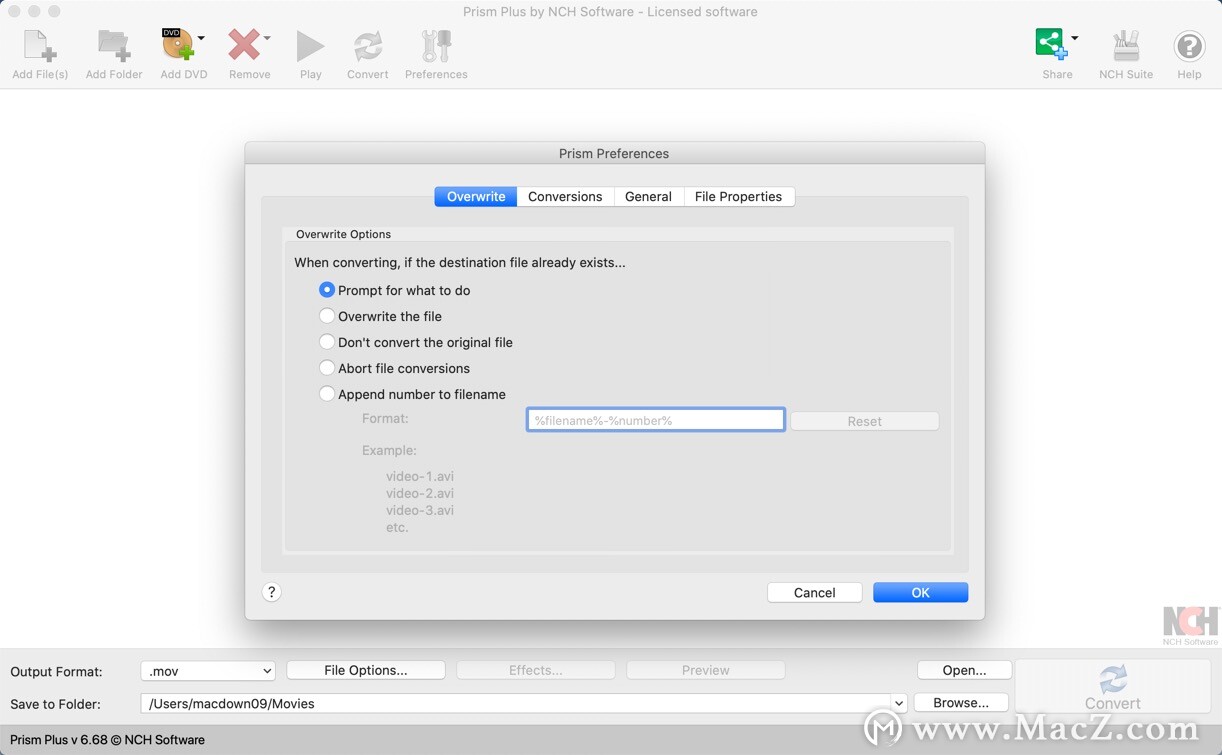
Task: Select the Prompt for what to do option
Action: coord(327,290)
